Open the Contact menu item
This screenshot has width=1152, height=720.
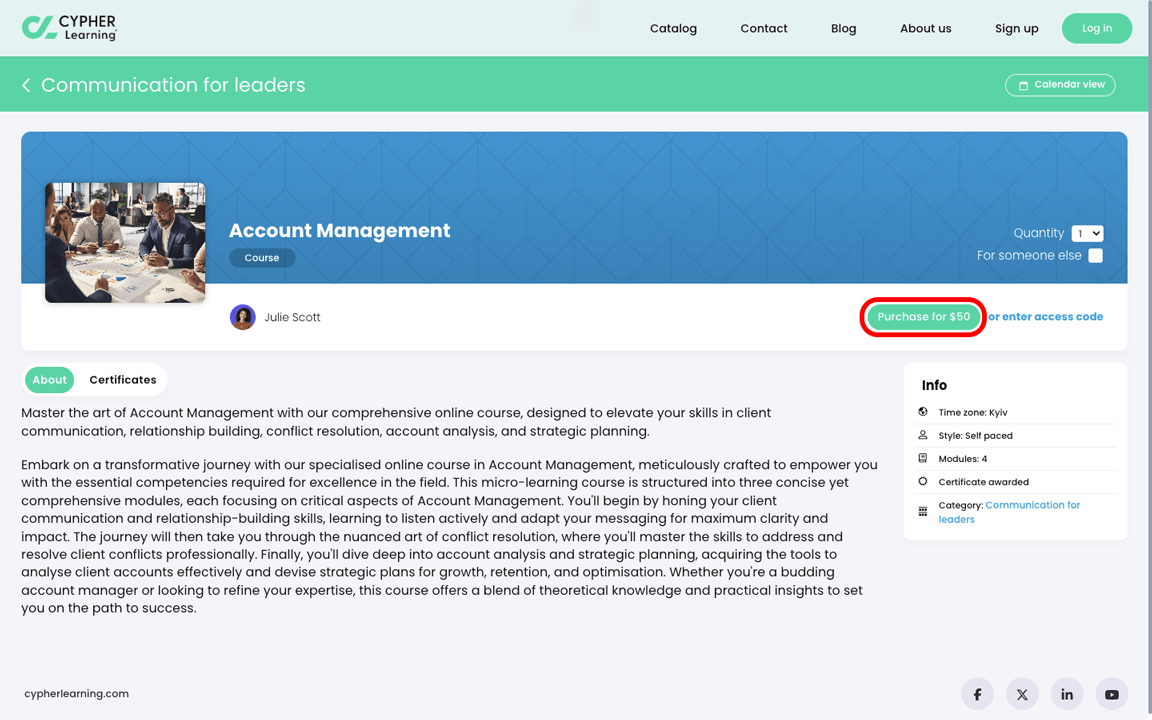pyautogui.click(x=763, y=29)
